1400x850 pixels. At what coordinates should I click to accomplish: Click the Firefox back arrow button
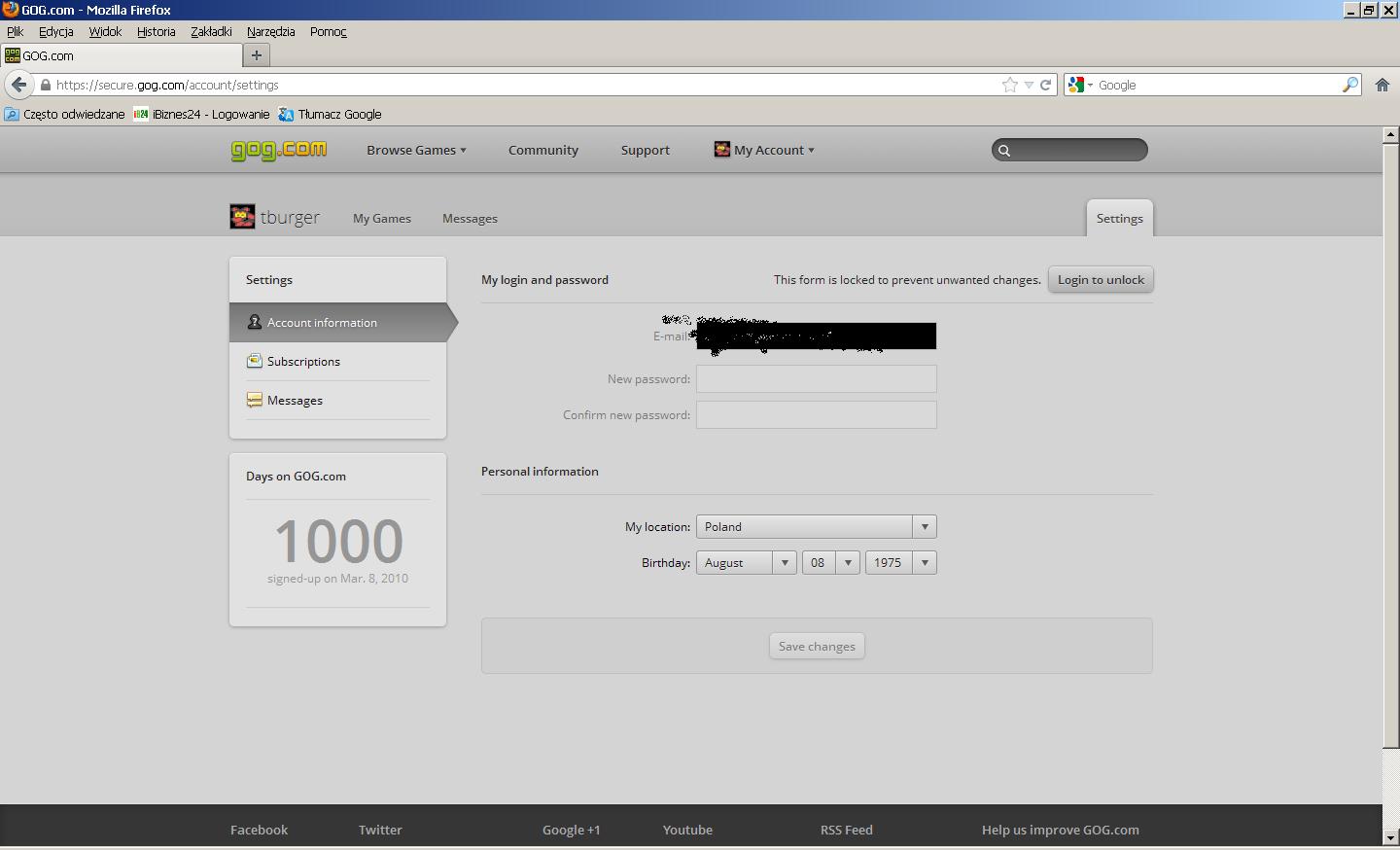19,85
